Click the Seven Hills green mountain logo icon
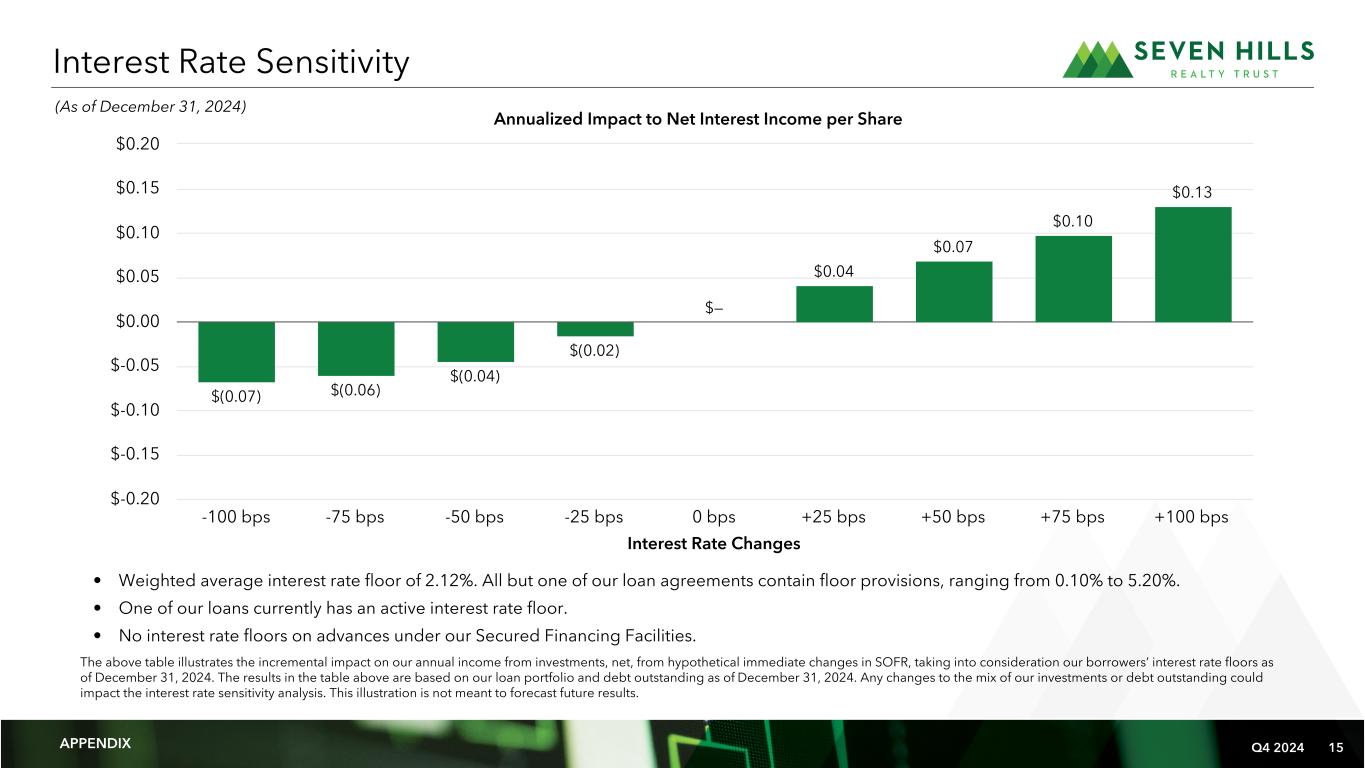Image resolution: width=1365 pixels, height=768 pixels. [x=1097, y=59]
